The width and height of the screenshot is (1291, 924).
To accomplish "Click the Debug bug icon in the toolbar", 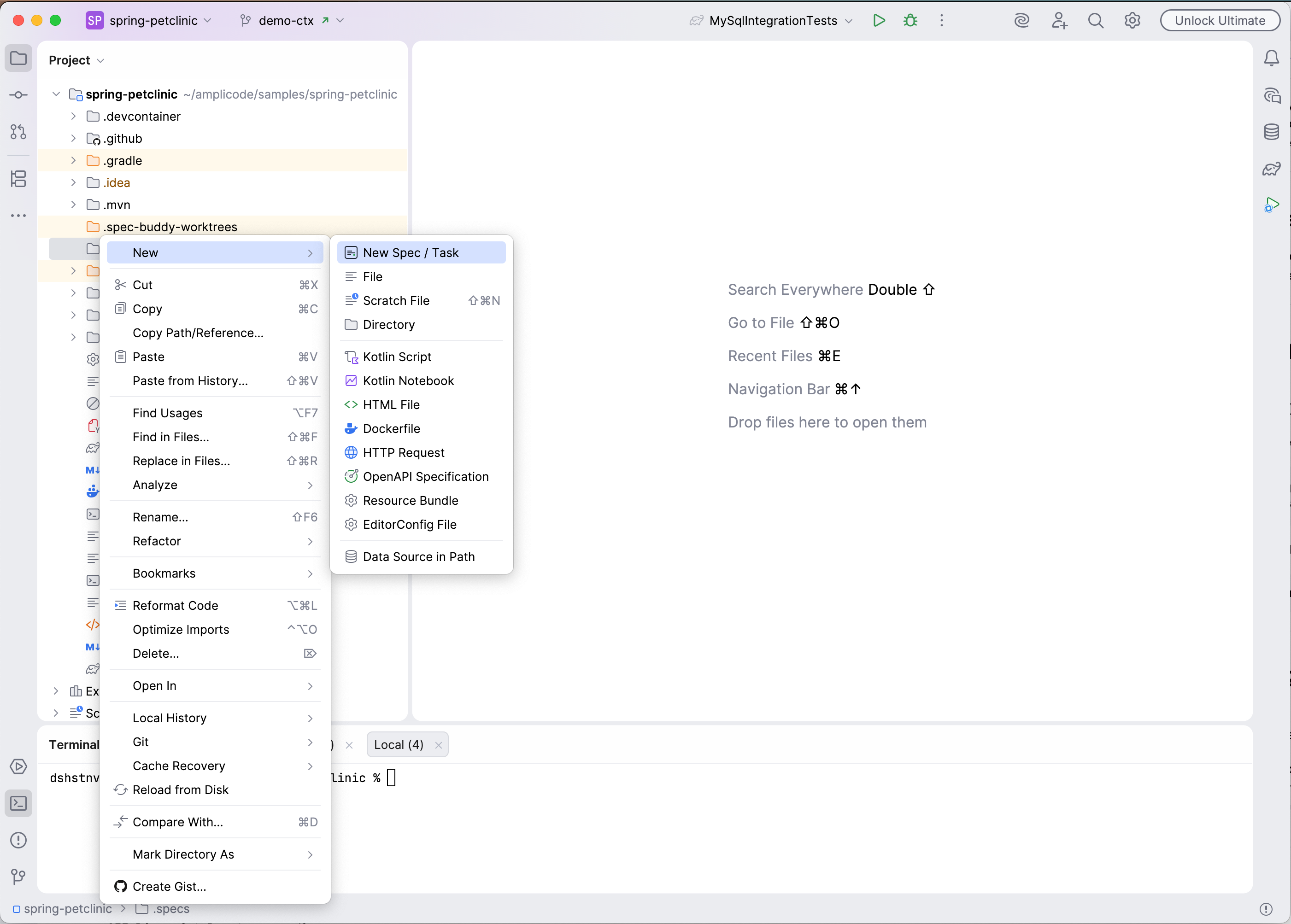I will 910,20.
